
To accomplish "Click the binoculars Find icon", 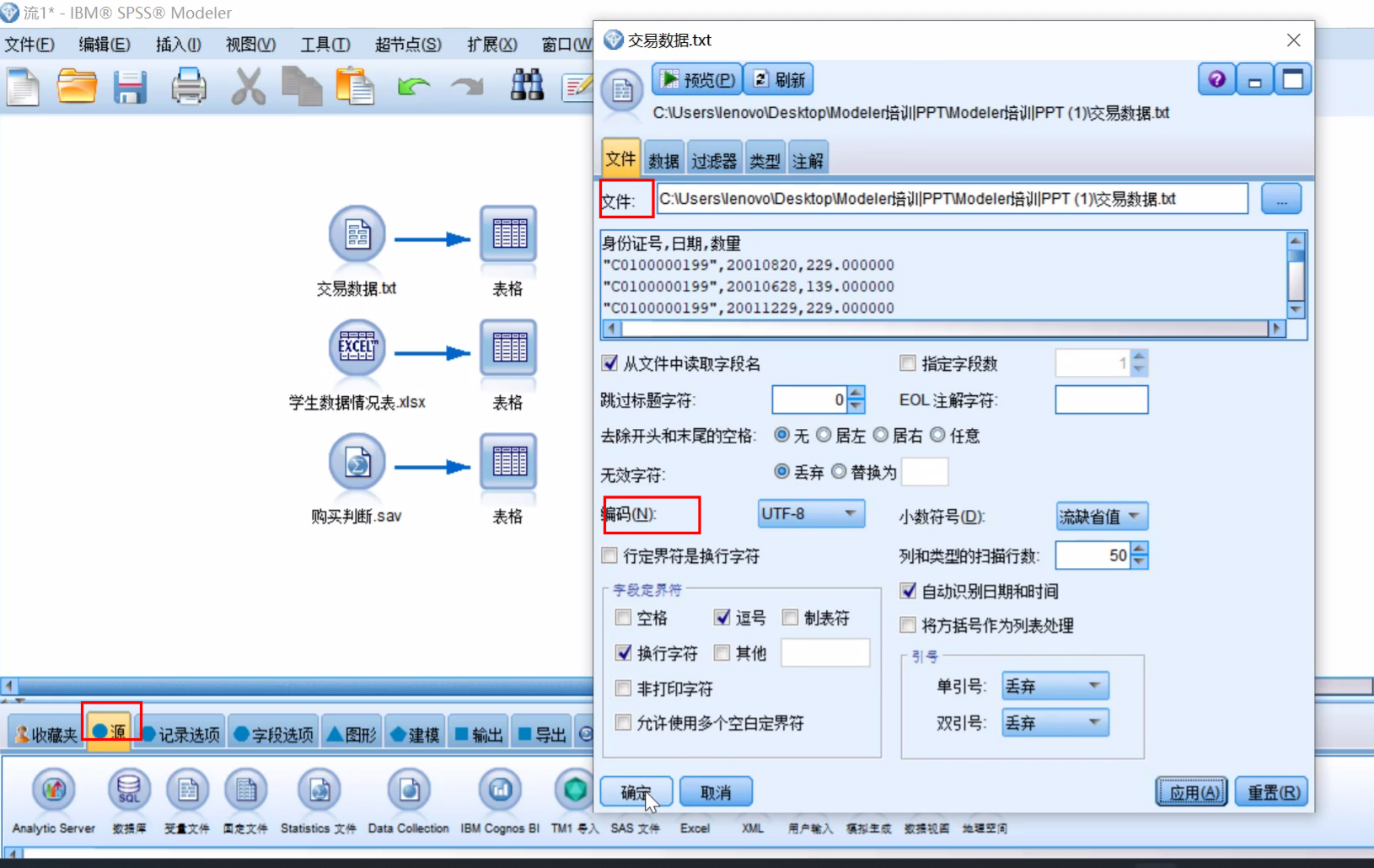I will [x=527, y=86].
